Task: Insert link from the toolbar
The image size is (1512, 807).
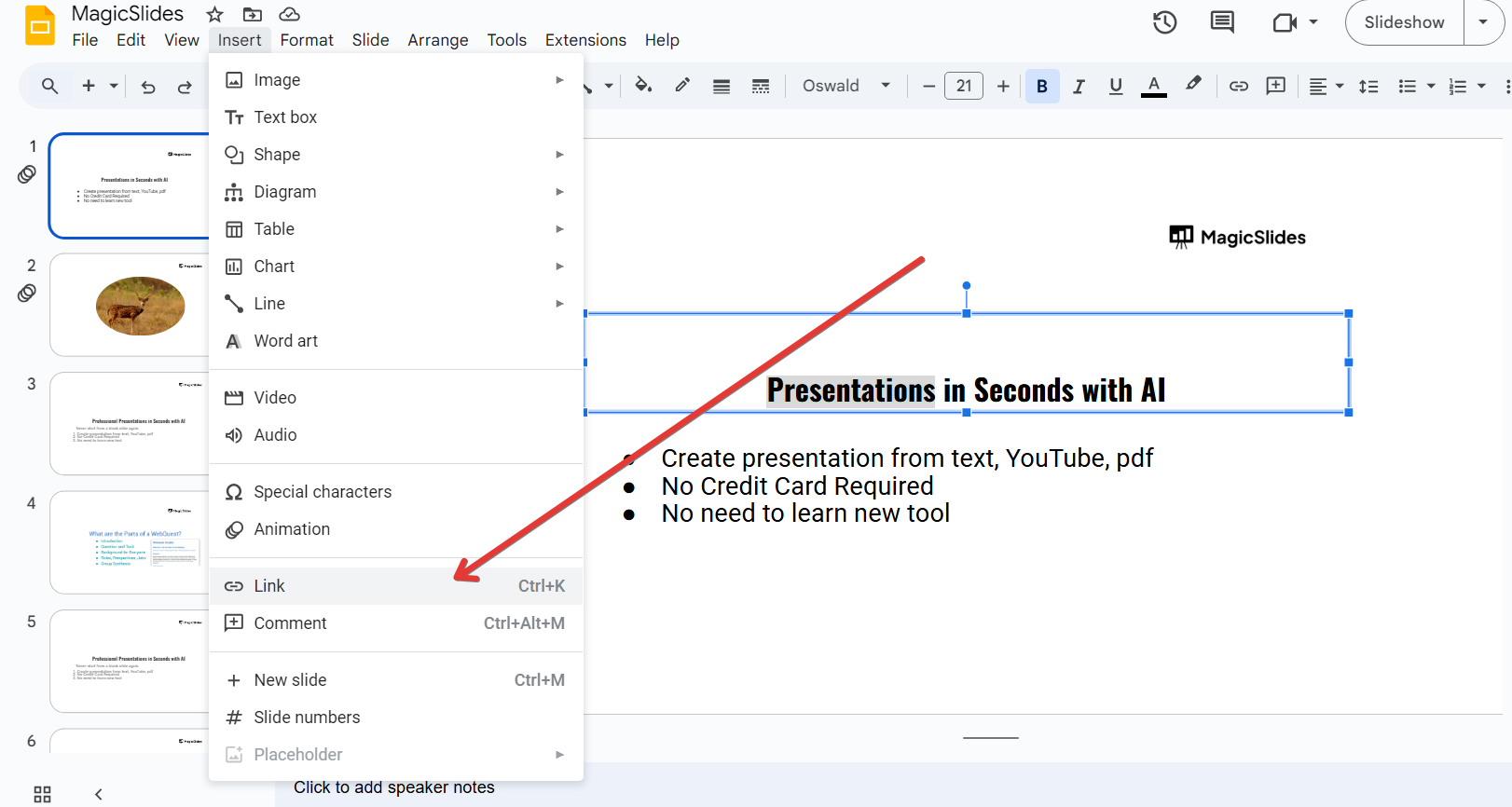Action: pyautogui.click(x=1239, y=87)
